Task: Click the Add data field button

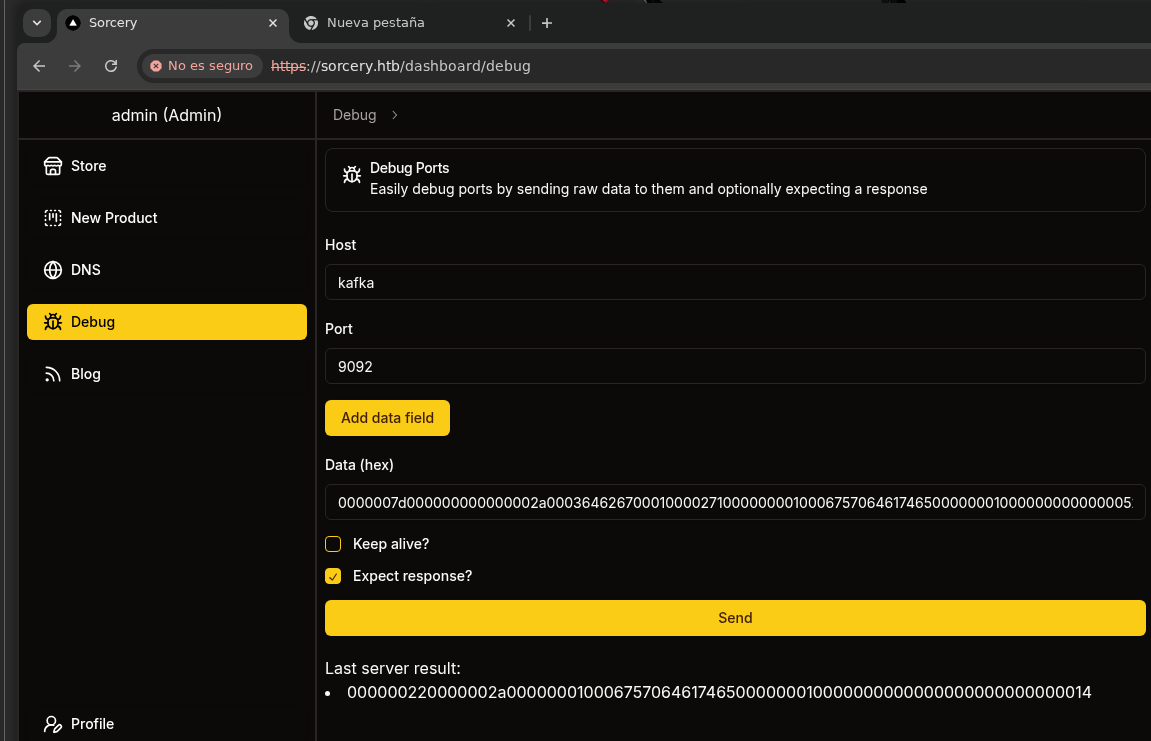Action: pos(387,418)
